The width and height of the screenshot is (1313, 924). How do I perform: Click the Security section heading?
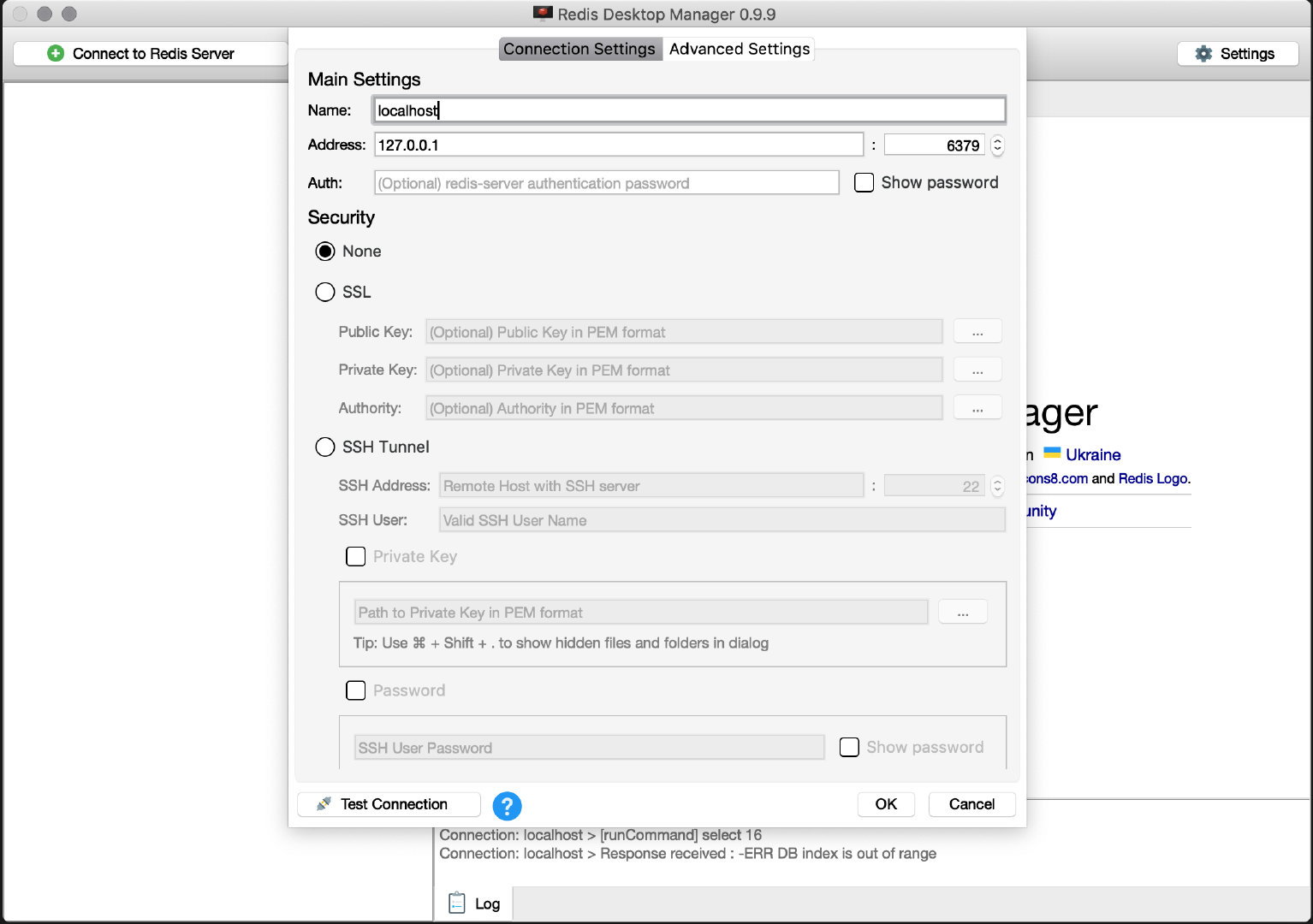[341, 217]
